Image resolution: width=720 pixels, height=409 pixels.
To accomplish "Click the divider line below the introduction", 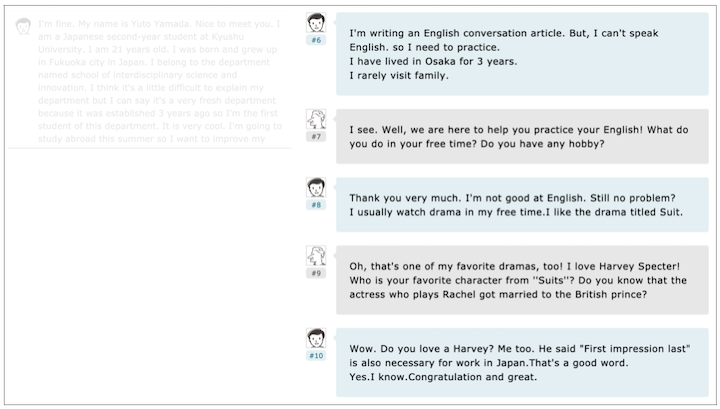I will pyautogui.click(x=150, y=148).
